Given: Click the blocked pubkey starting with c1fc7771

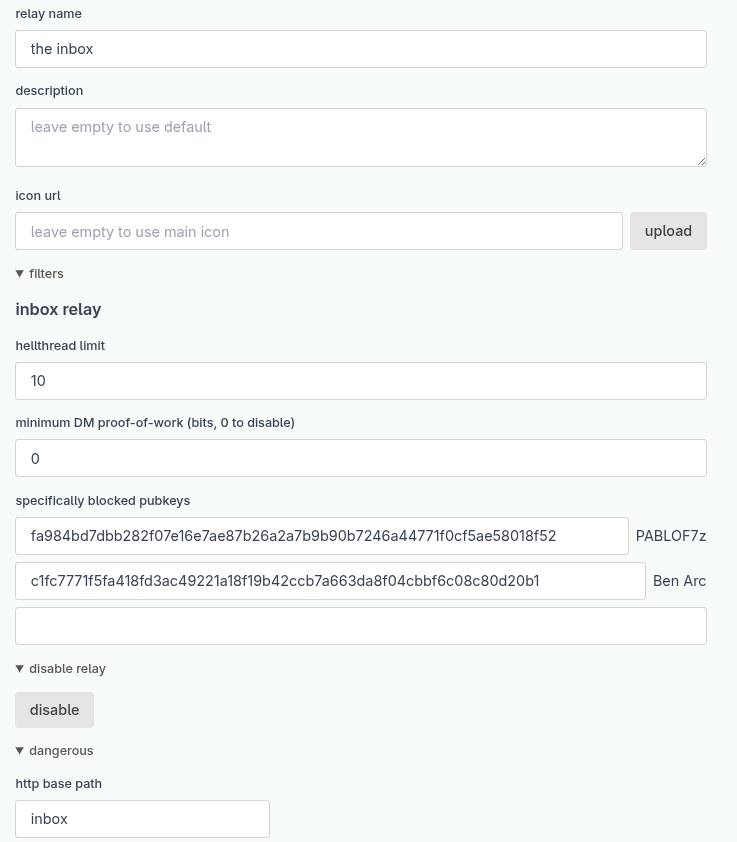Looking at the screenshot, I should click(330, 581).
